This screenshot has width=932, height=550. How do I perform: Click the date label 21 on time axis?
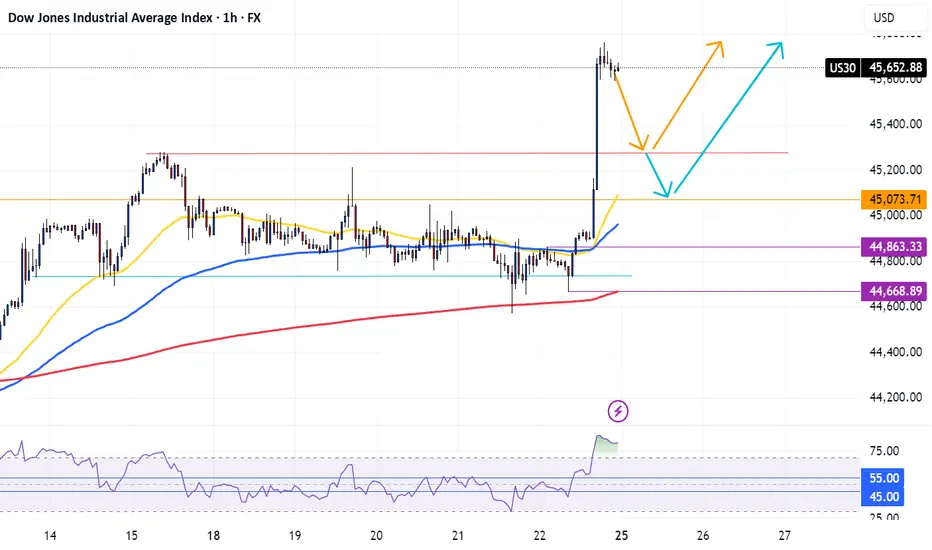[458, 536]
